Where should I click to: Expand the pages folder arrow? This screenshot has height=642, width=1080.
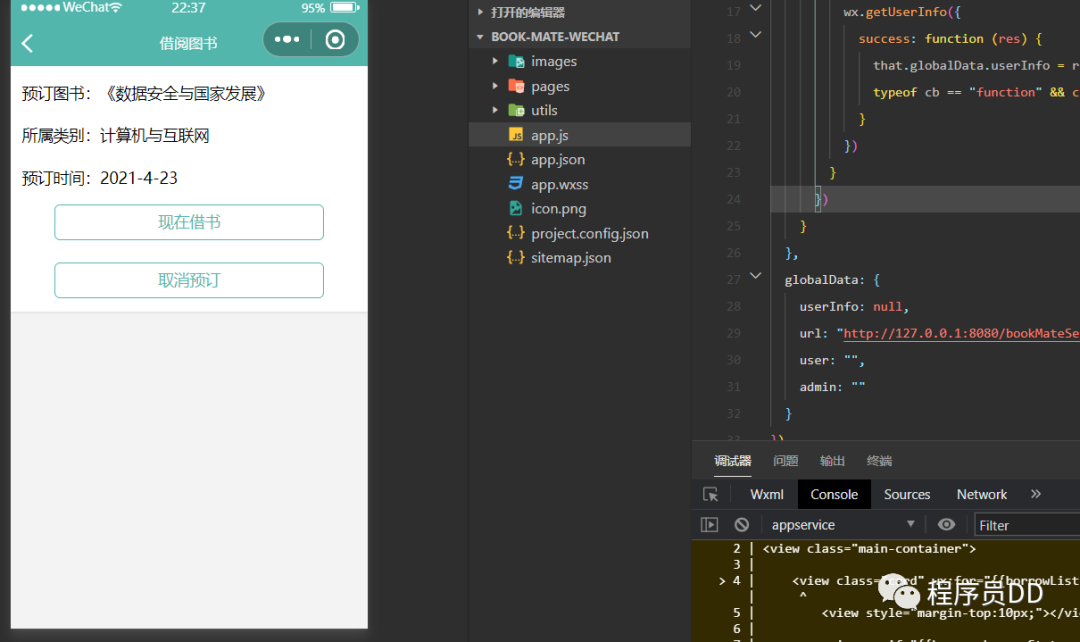[495, 86]
